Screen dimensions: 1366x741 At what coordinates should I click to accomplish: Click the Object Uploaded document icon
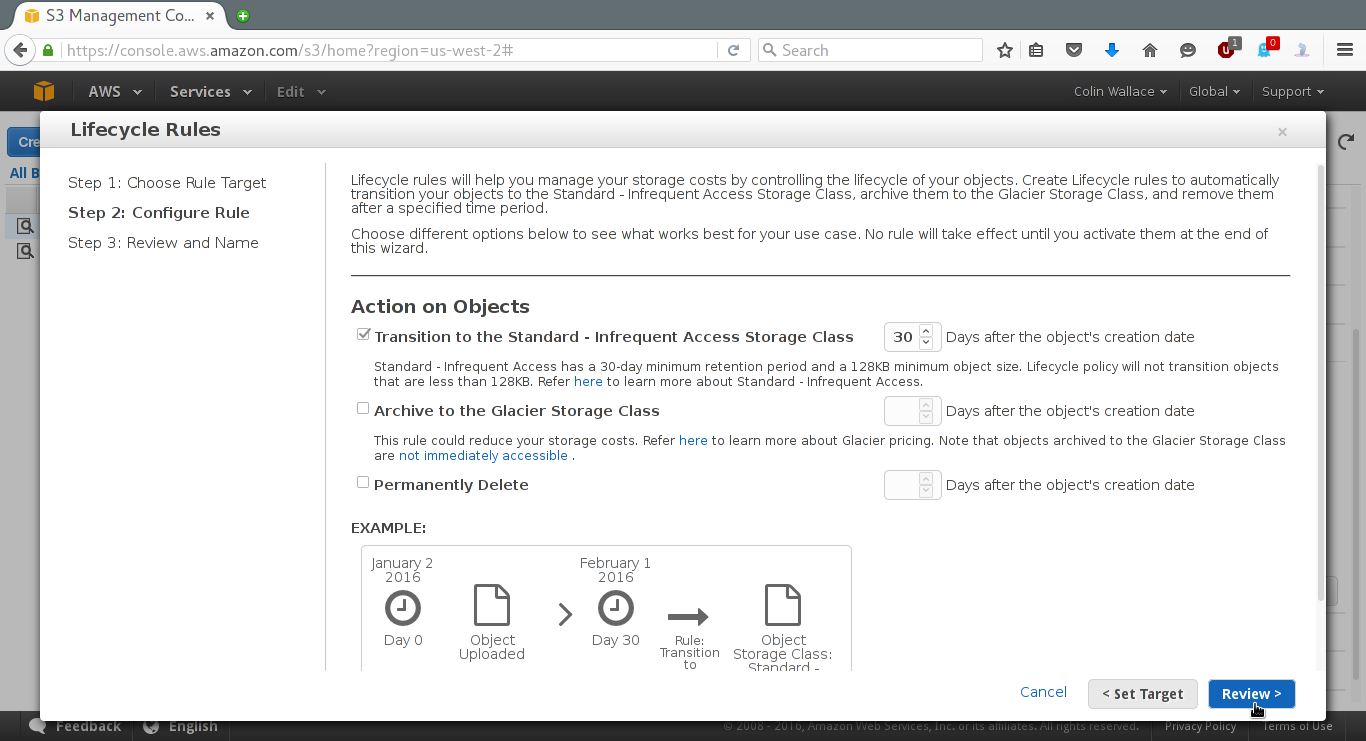tap(492, 605)
